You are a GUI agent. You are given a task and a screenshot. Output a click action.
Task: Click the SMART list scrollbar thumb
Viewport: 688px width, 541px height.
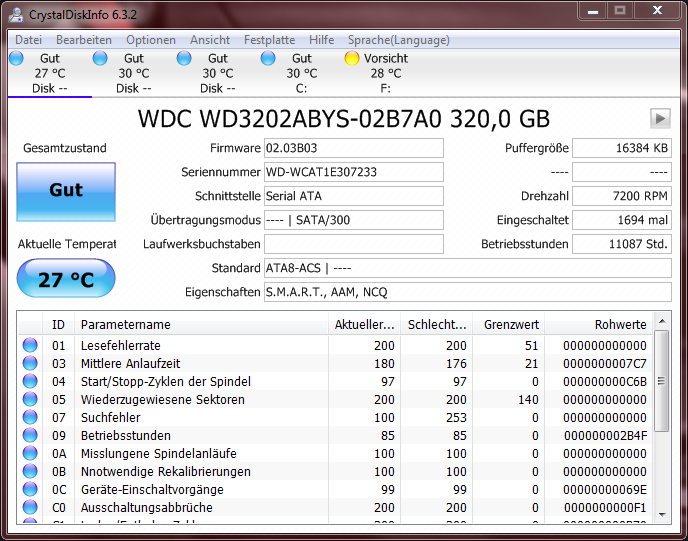[x=662, y=381]
